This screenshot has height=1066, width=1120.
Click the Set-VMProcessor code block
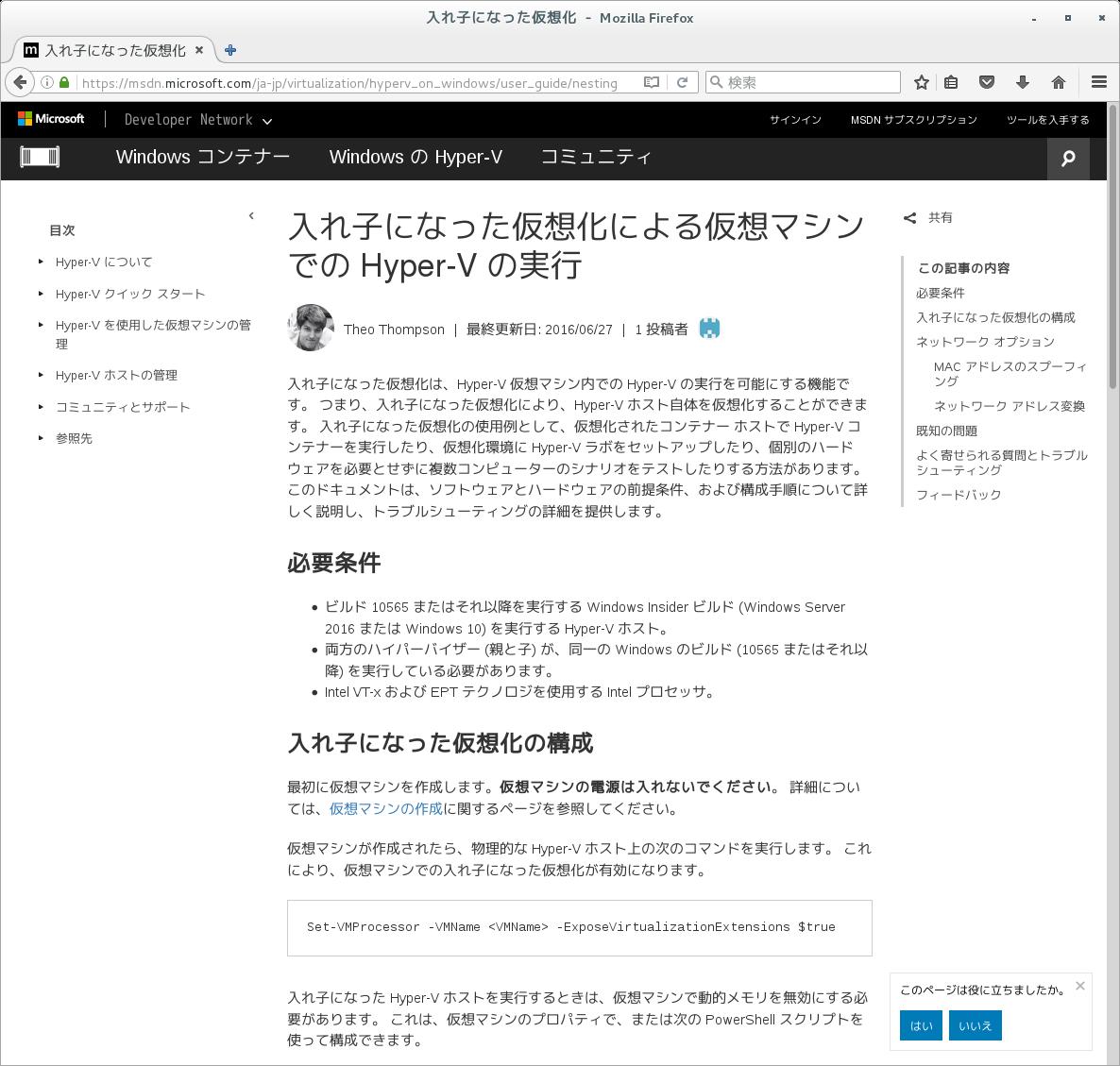pos(579,927)
